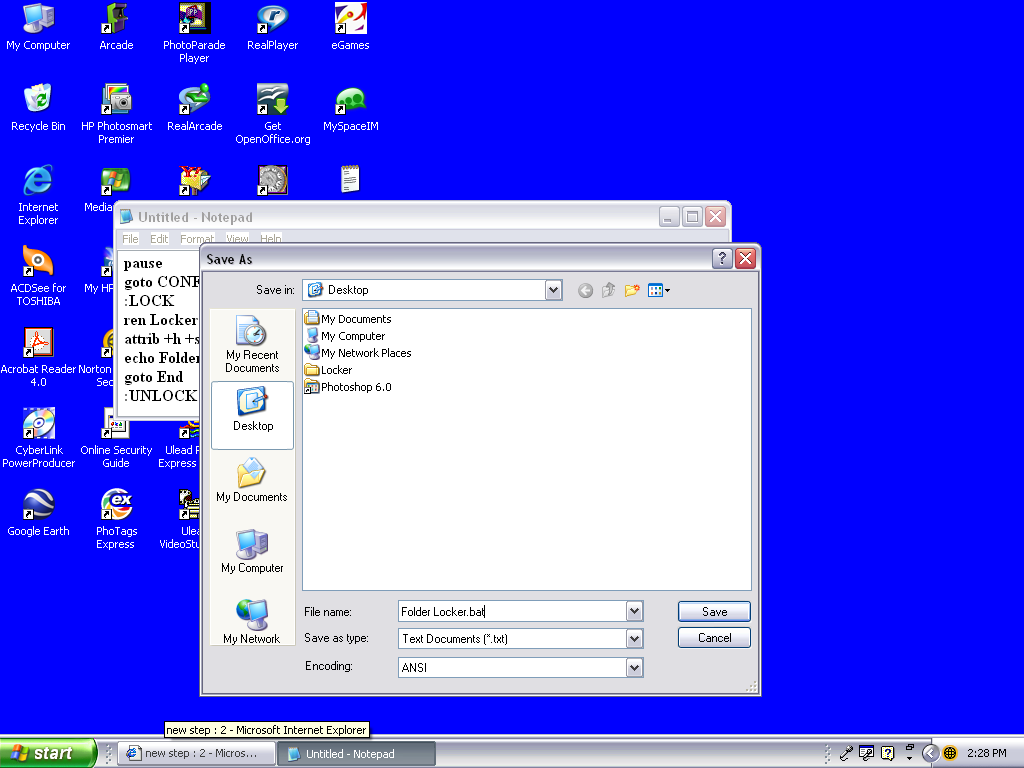1024x768 pixels.
Task: Click the Go To Last Folder Visited back arrow
Action: point(586,290)
